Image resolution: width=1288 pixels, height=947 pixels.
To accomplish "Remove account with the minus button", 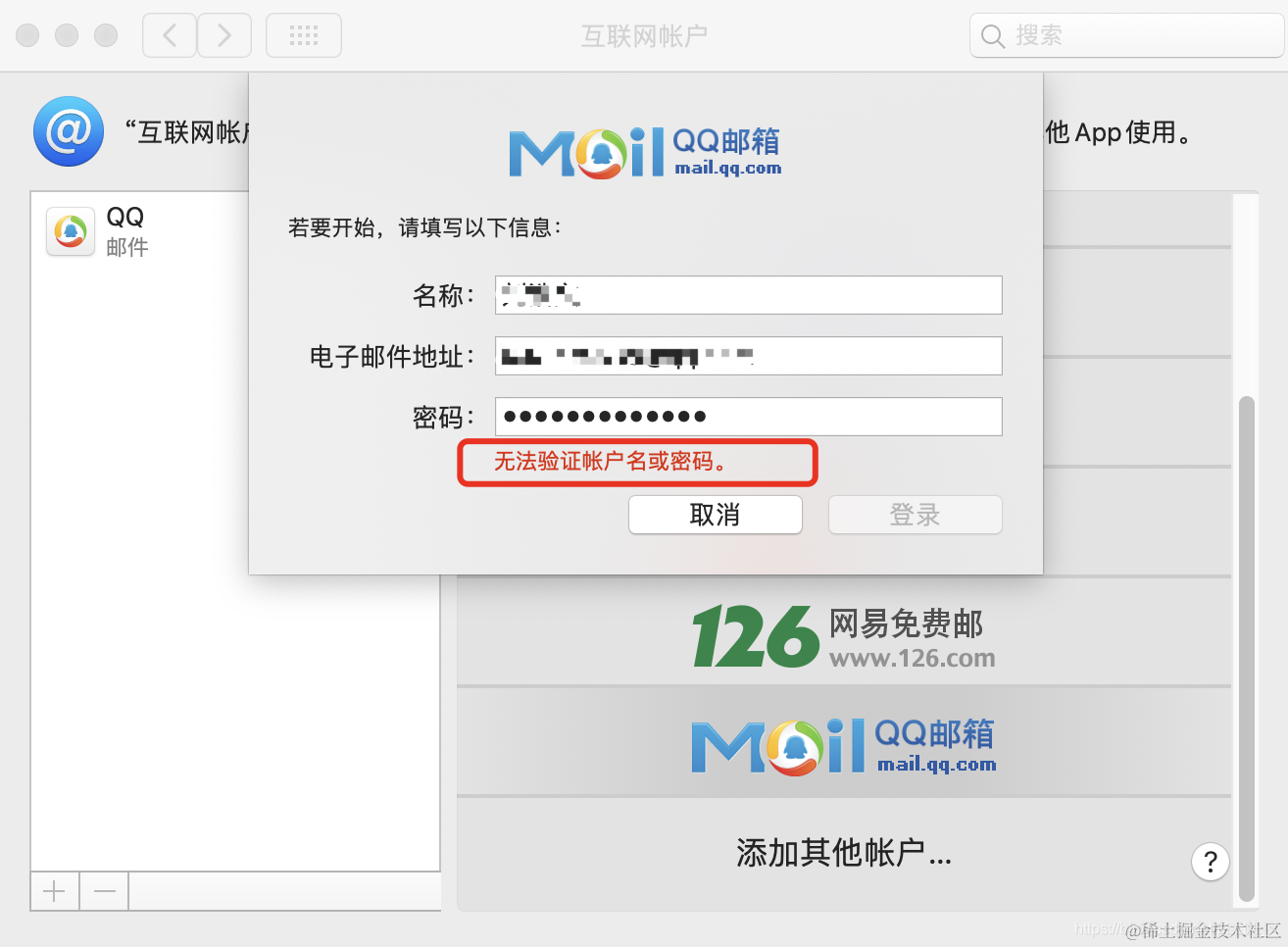I will pyautogui.click(x=105, y=891).
